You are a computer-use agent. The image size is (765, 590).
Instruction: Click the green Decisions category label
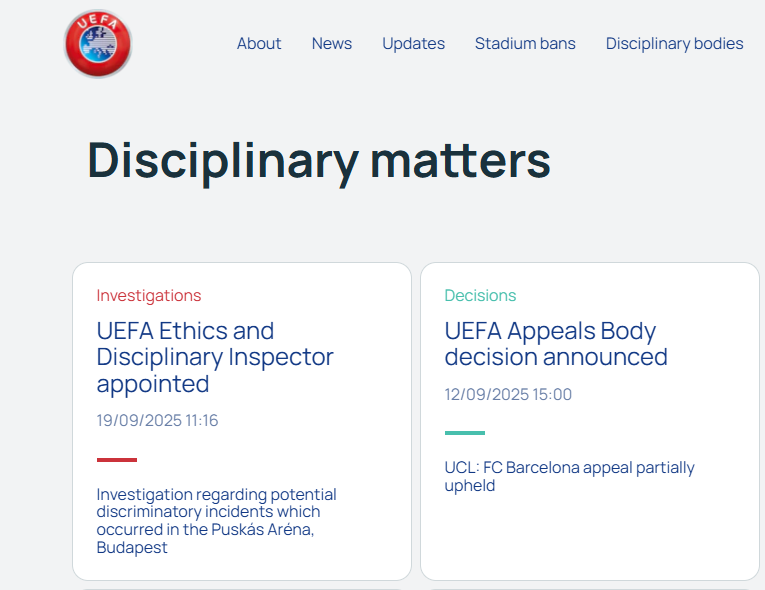pyautogui.click(x=480, y=296)
